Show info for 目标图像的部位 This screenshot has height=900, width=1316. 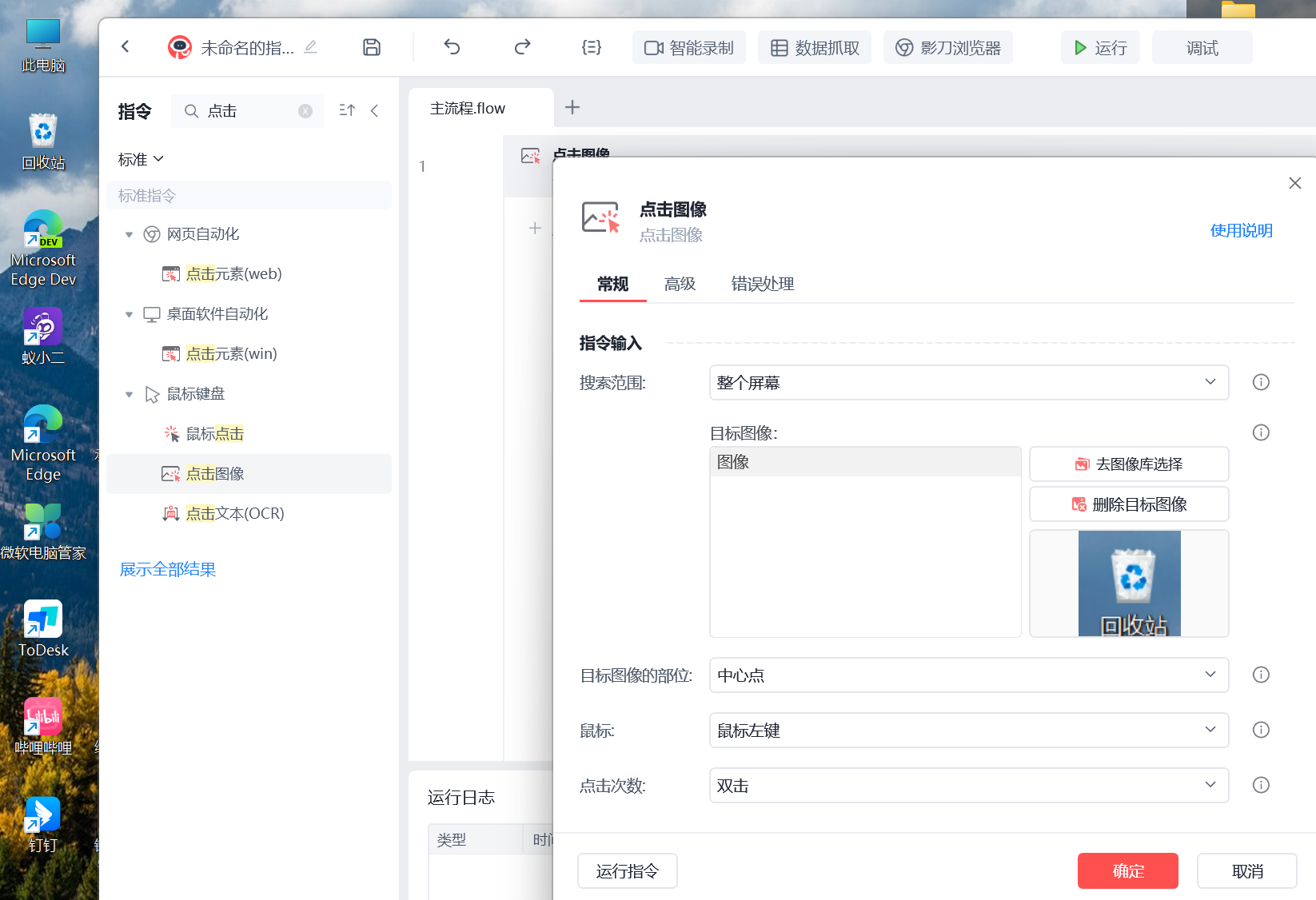tap(1261, 675)
